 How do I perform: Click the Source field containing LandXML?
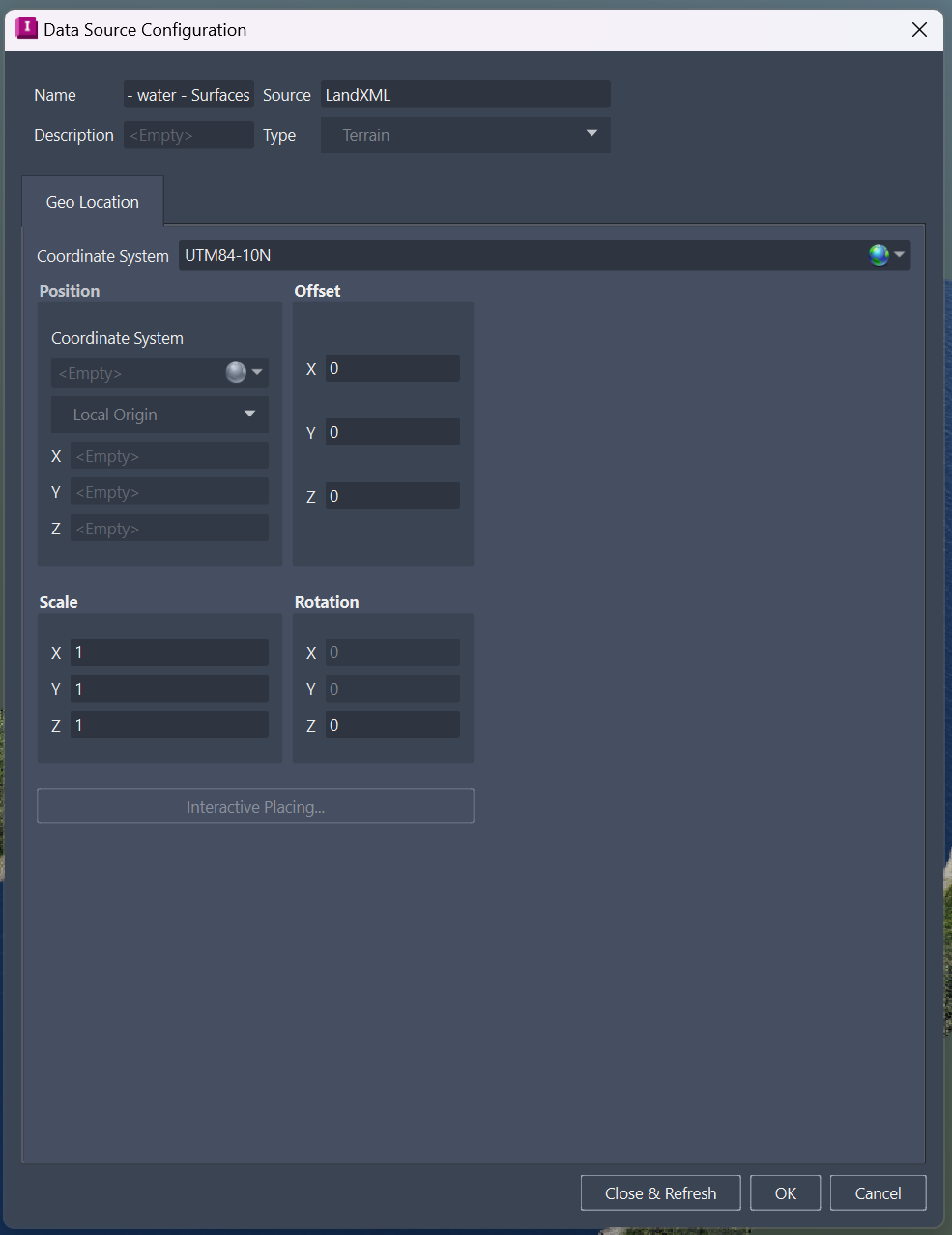coord(465,94)
